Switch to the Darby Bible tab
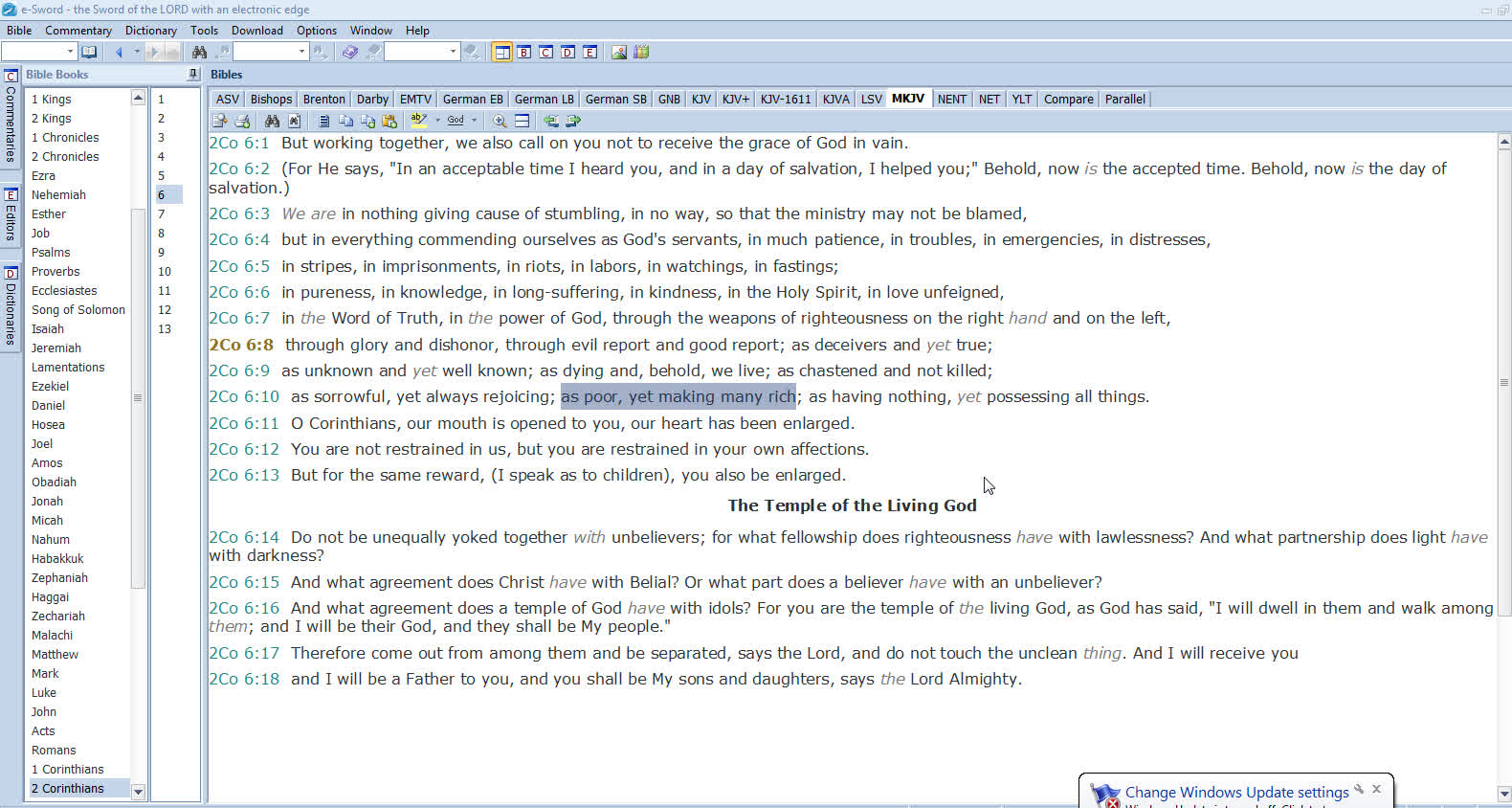 click(x=372, y=99)
